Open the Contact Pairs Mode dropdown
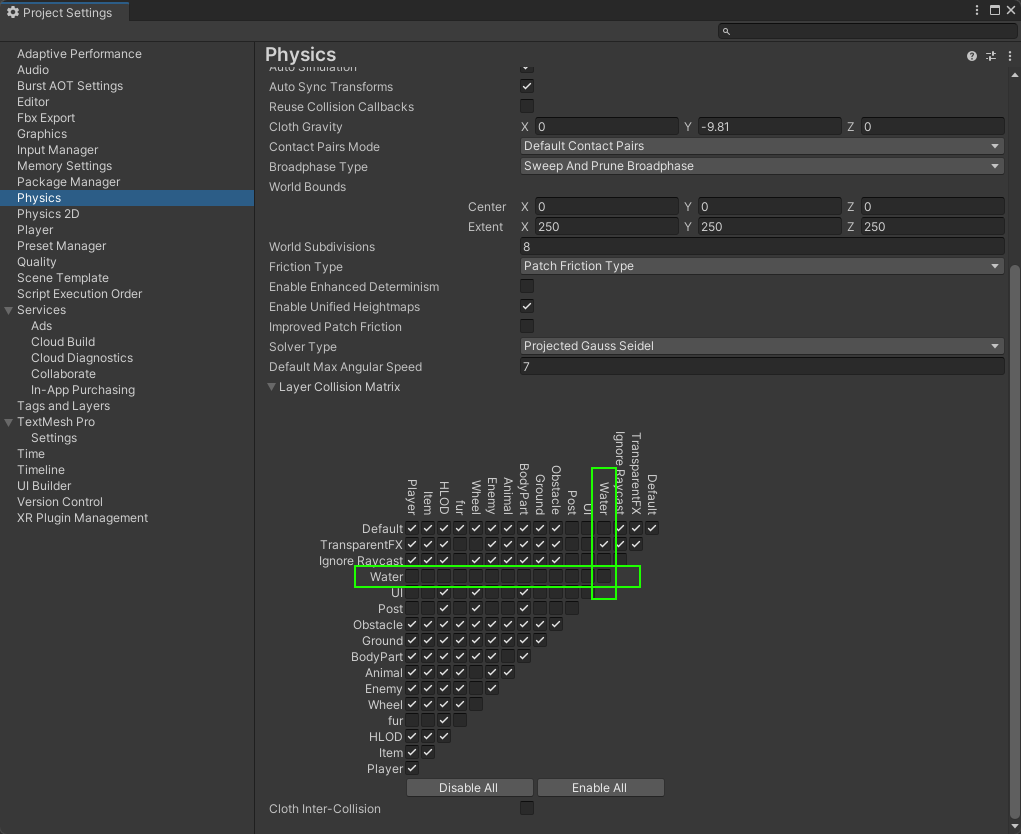1021x834 pixels. [762, 147]
